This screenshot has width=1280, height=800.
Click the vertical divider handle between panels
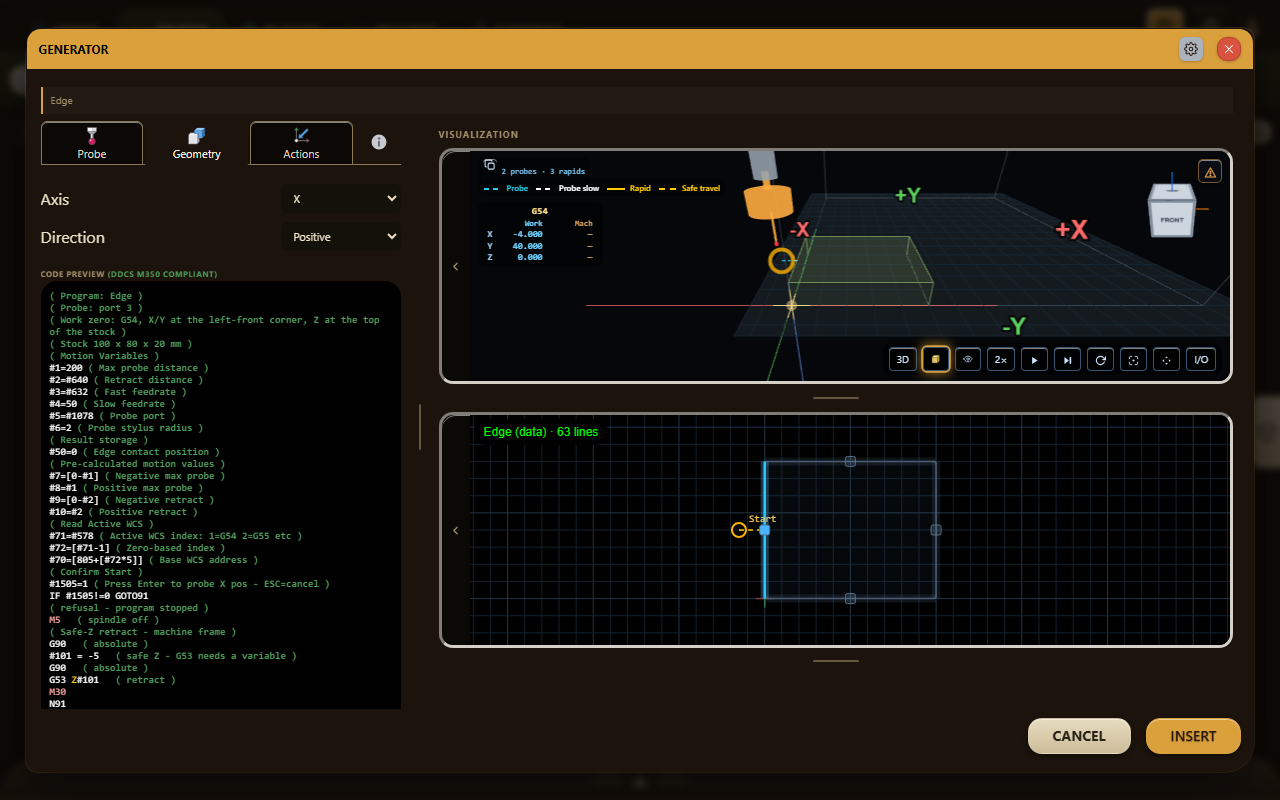point(420,427)
